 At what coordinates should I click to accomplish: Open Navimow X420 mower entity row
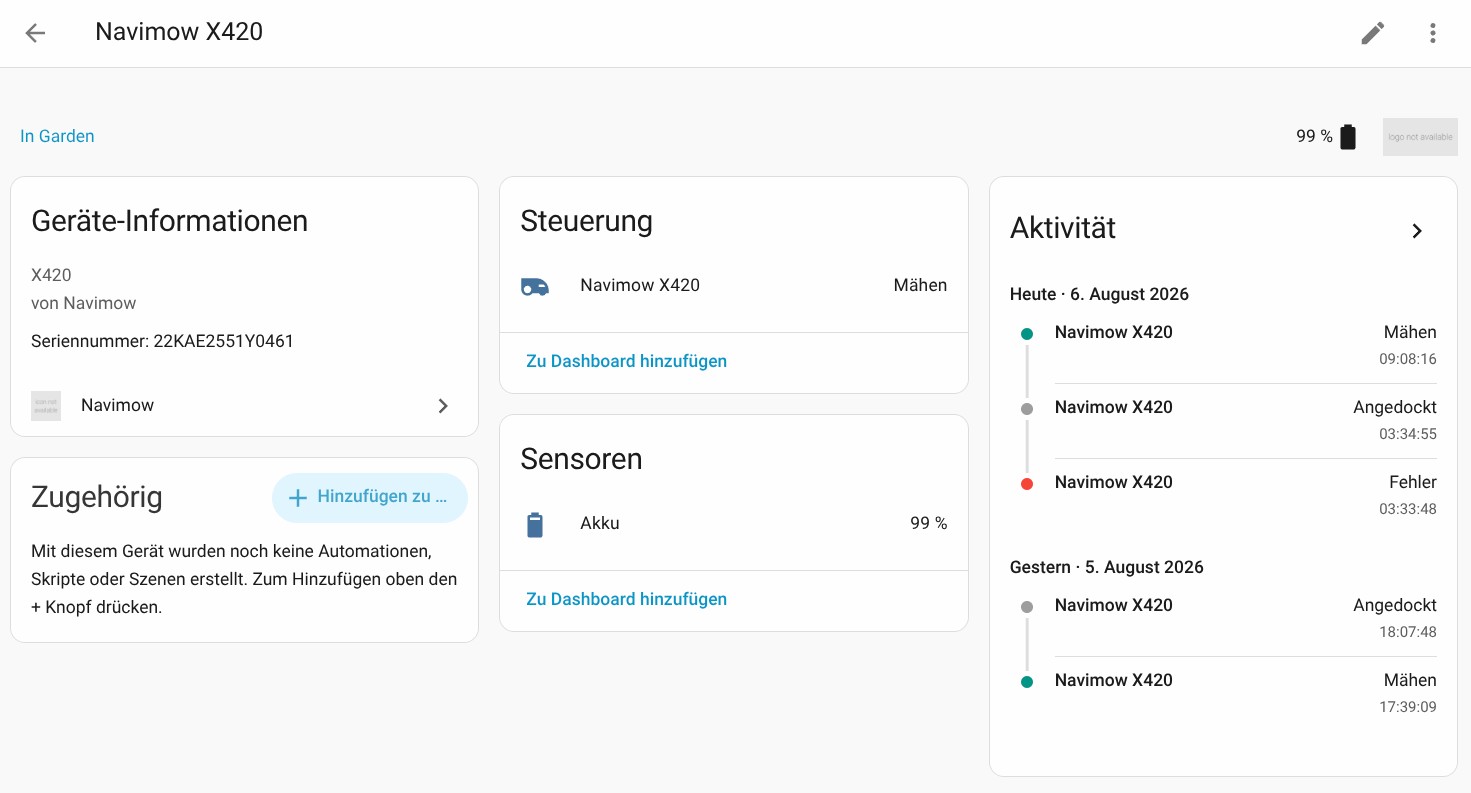[x=734, y=286]
